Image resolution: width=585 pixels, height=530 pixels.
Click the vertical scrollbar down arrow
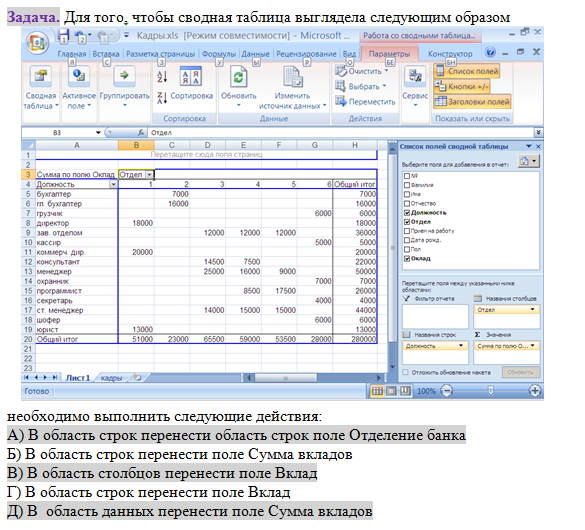click(392, 367)
